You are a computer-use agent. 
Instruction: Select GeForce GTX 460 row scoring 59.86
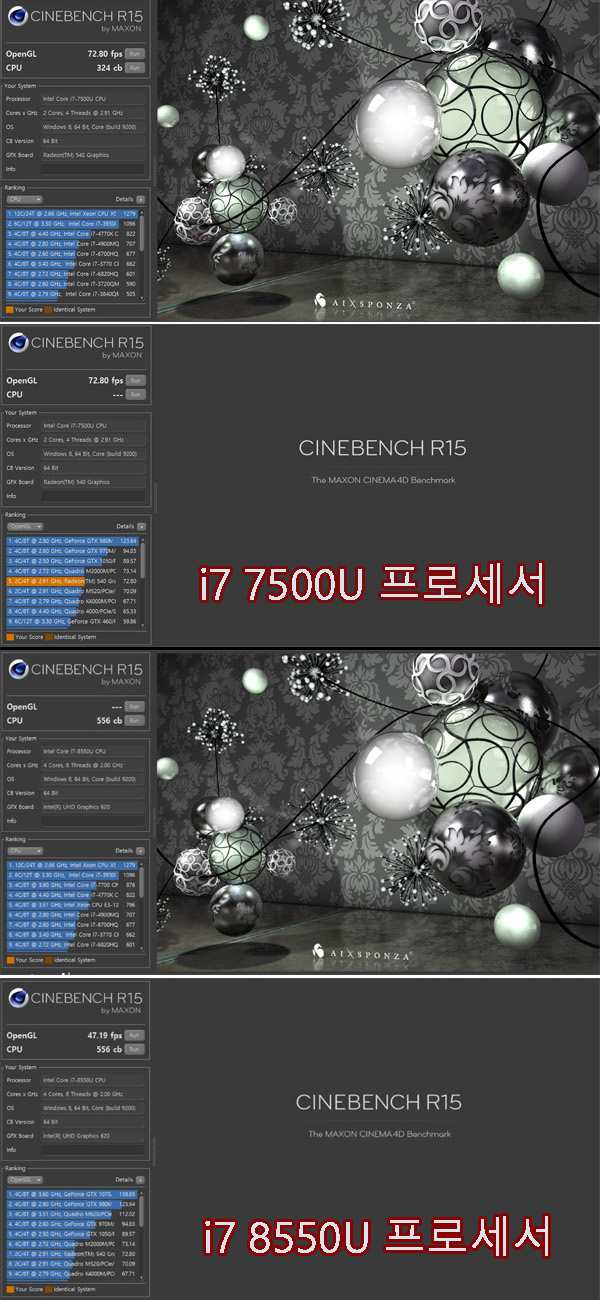point(71,621)
